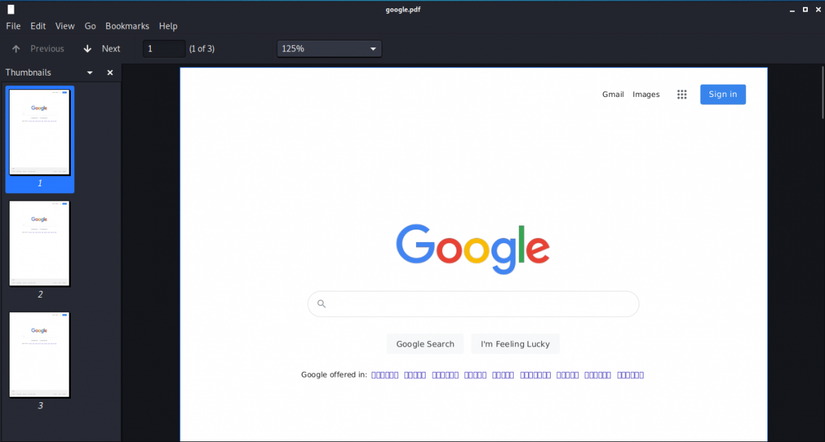The height and width of the screenshot is (442, 825).
Task: Click the Gmail link on the page
Action: [613, 94]
